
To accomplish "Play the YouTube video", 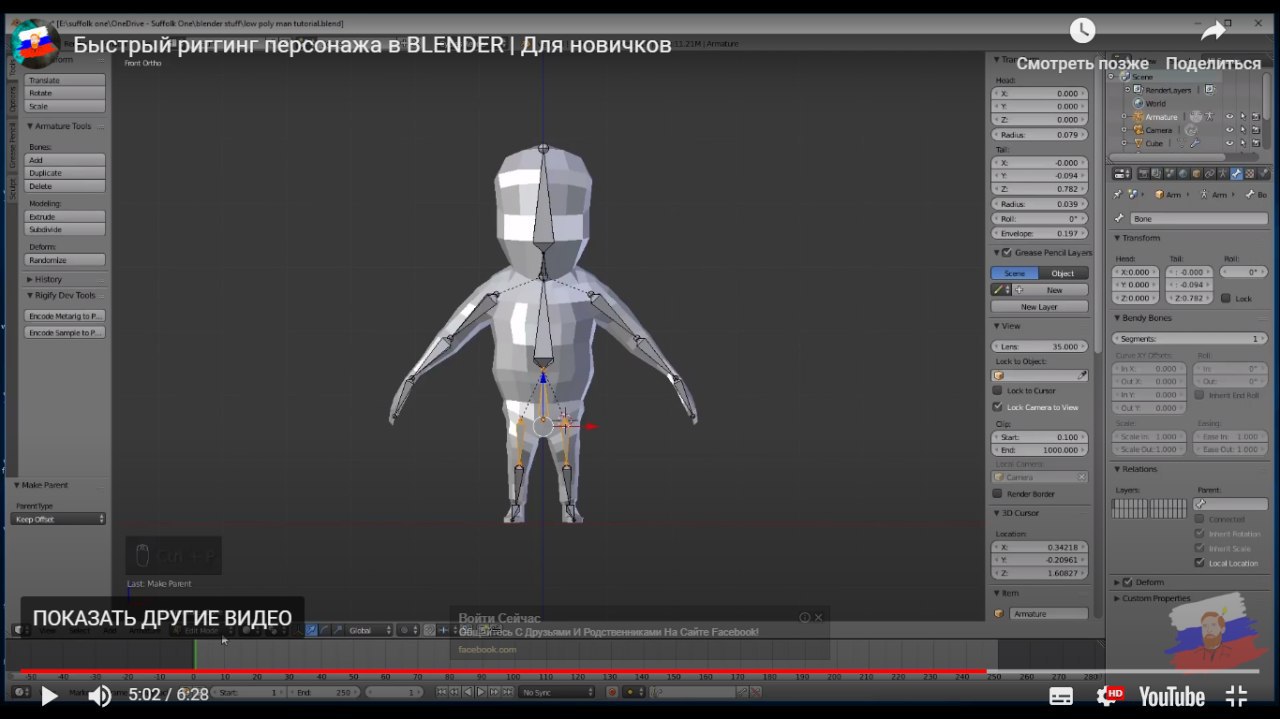I will (49, 696).
